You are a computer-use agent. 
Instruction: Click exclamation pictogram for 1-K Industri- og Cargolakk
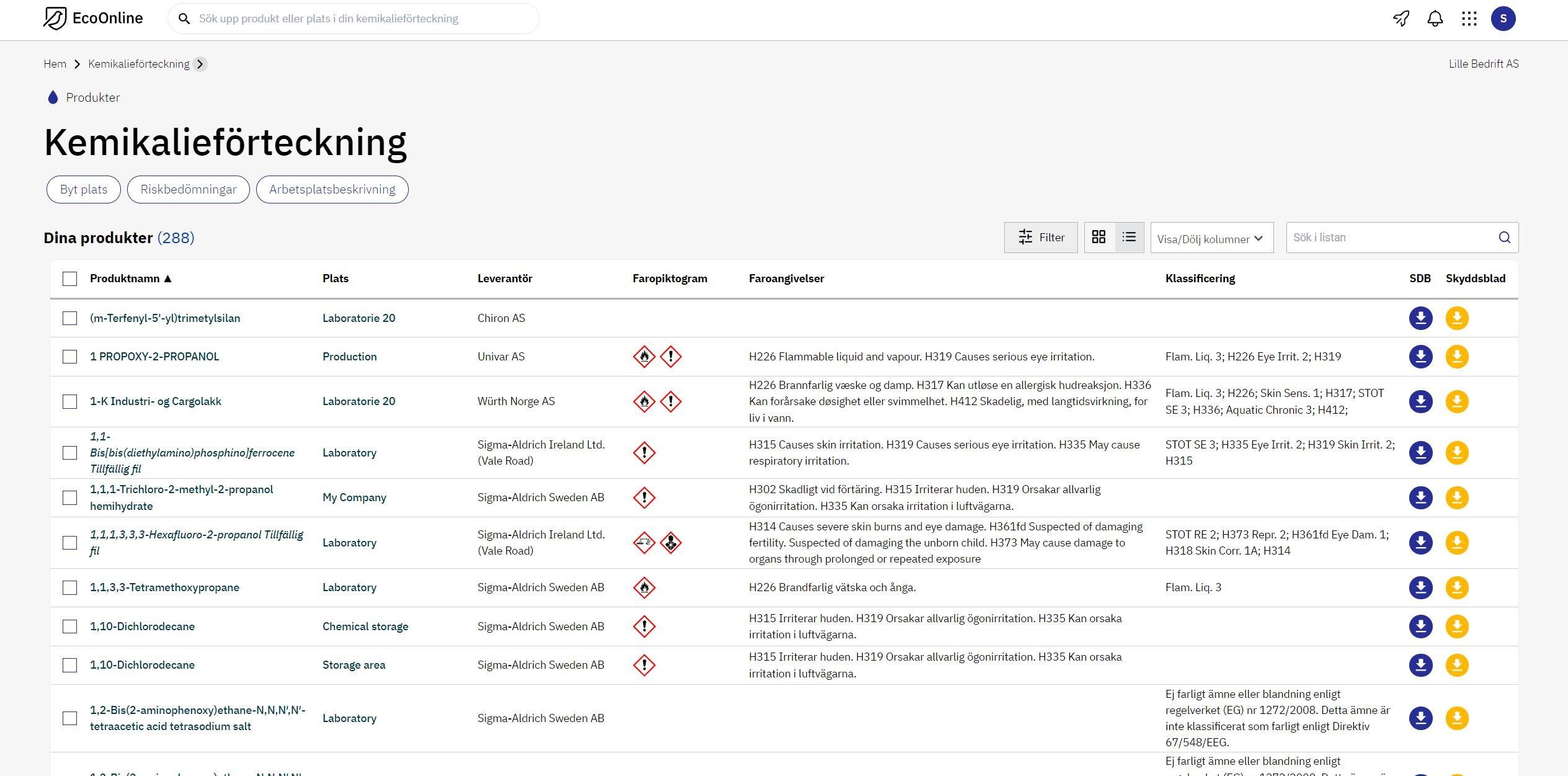pos(670,401)
